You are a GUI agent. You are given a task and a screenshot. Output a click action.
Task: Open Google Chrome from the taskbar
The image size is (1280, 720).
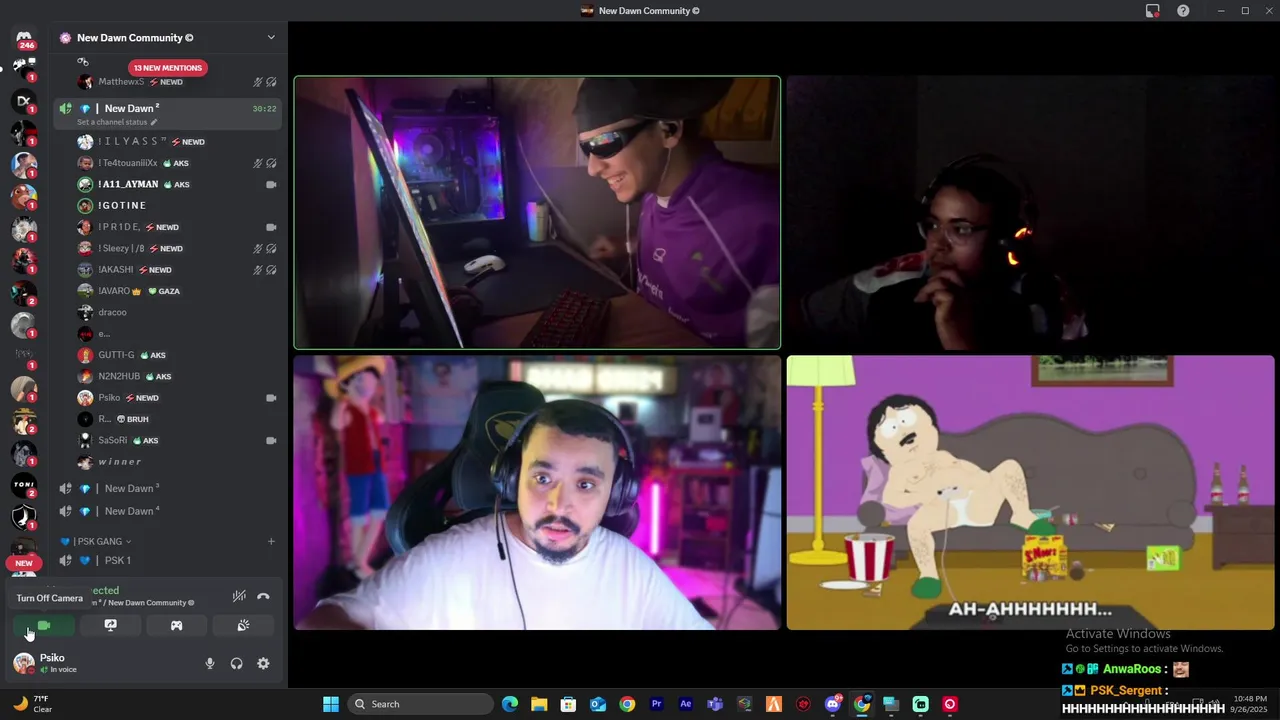pyautogui.click(x=627, y=704)
